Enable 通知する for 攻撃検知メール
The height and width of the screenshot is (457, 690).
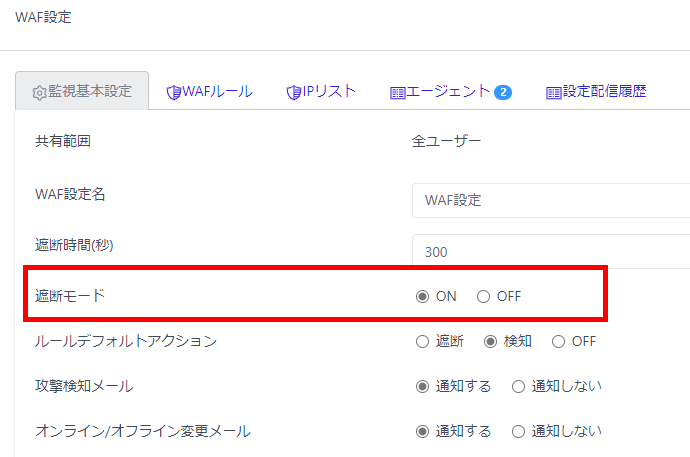click(x=423, y=386)
